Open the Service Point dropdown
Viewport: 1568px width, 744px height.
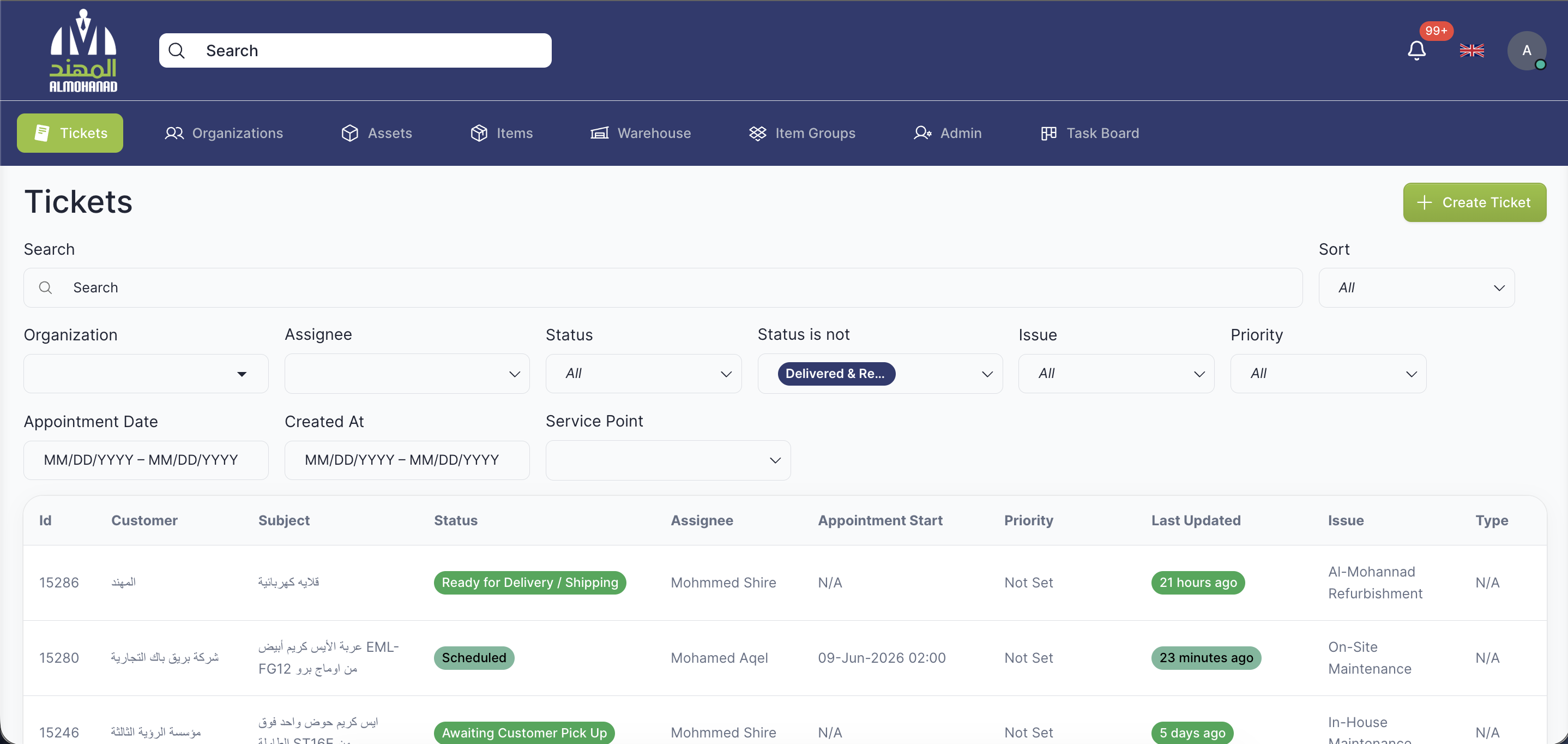pyautogui.click(x=668, y=460)
